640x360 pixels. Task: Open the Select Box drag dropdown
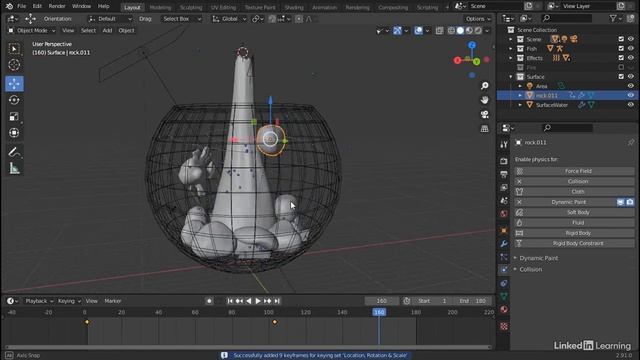[181, 19]
